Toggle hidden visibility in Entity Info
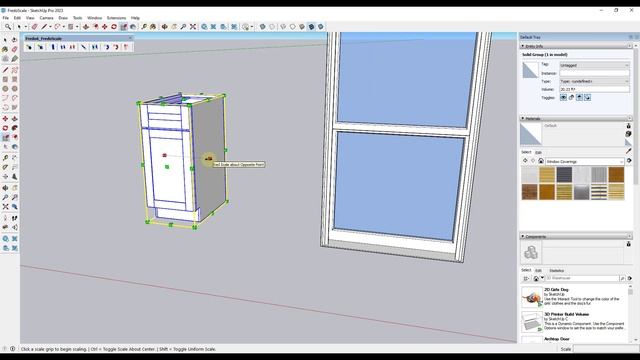 pos(563,98)
